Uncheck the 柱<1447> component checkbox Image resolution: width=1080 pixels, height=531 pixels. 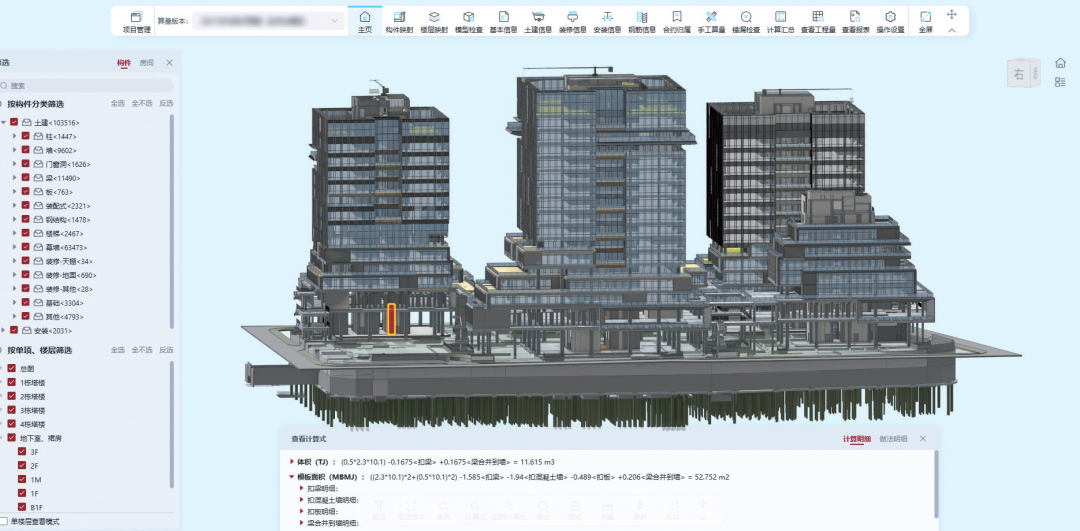pos(26,136)
